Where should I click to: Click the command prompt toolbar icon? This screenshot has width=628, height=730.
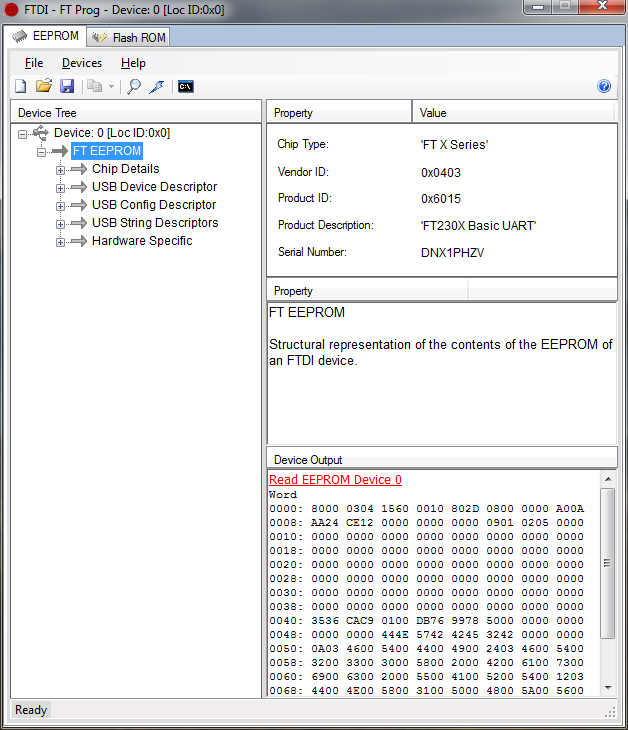point(185,86)
